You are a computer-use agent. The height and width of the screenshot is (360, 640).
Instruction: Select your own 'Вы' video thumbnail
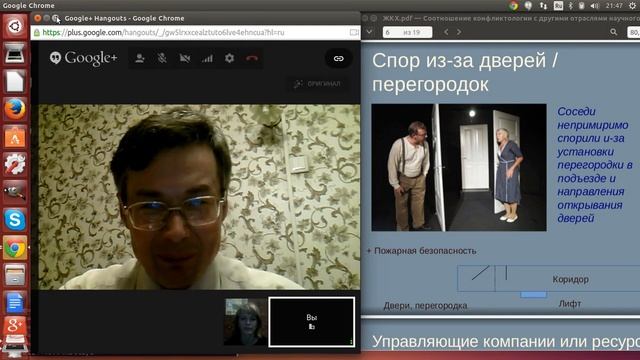[311, 322]
